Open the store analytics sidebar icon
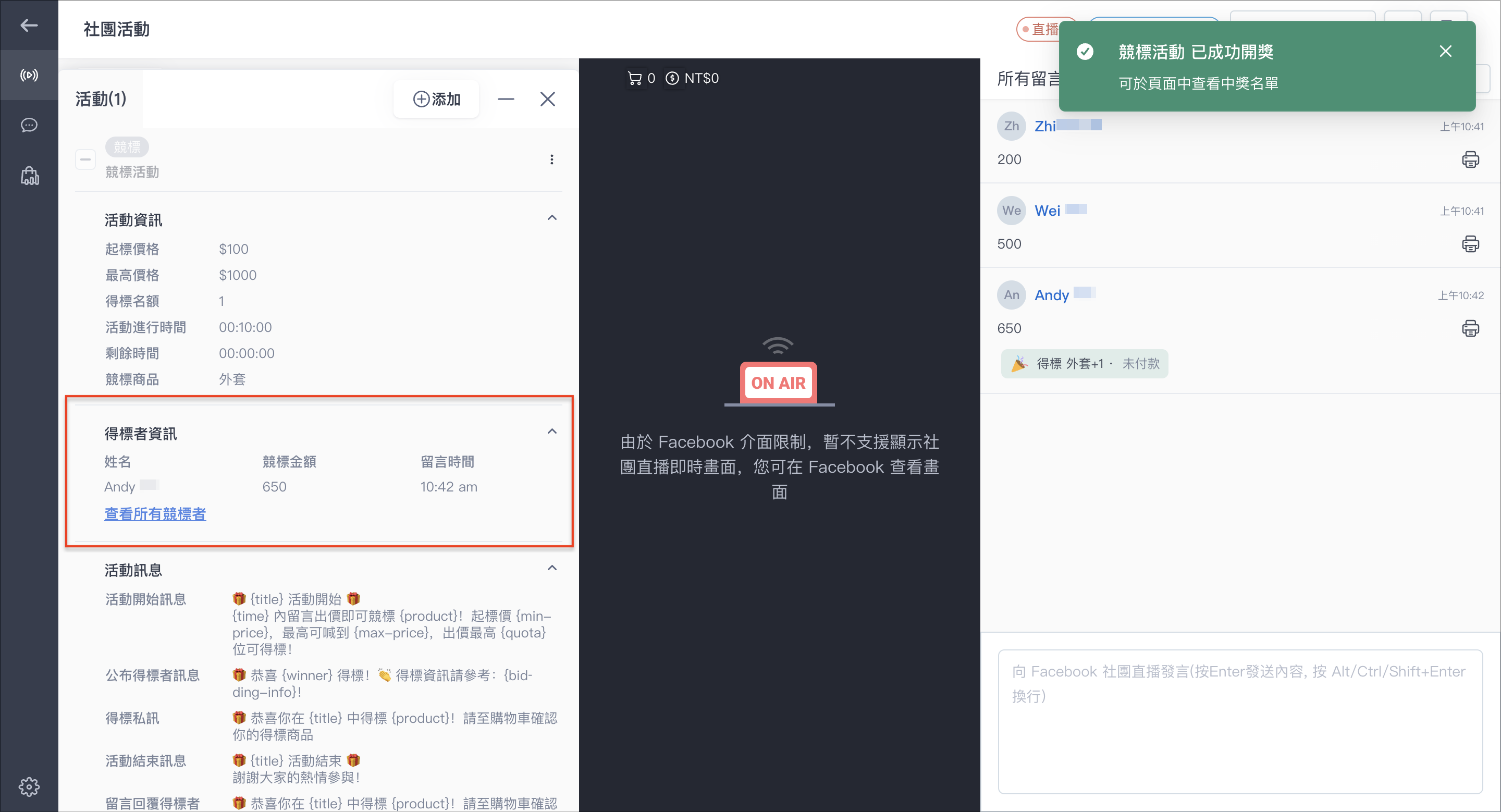1501x812 pixels. click(29, 175)
